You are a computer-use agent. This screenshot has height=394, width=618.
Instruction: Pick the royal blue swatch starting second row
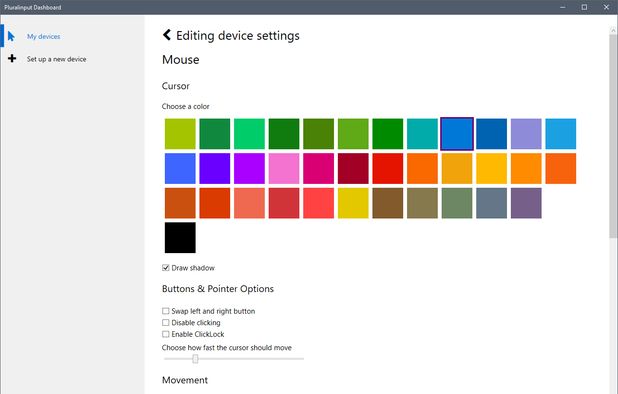tap(180, 169)
